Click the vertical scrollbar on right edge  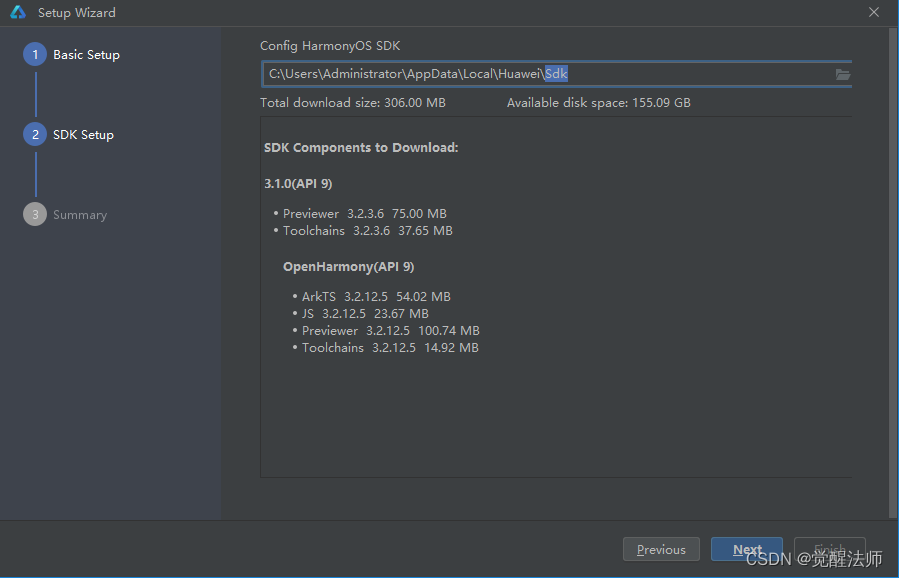coord(893,273)
